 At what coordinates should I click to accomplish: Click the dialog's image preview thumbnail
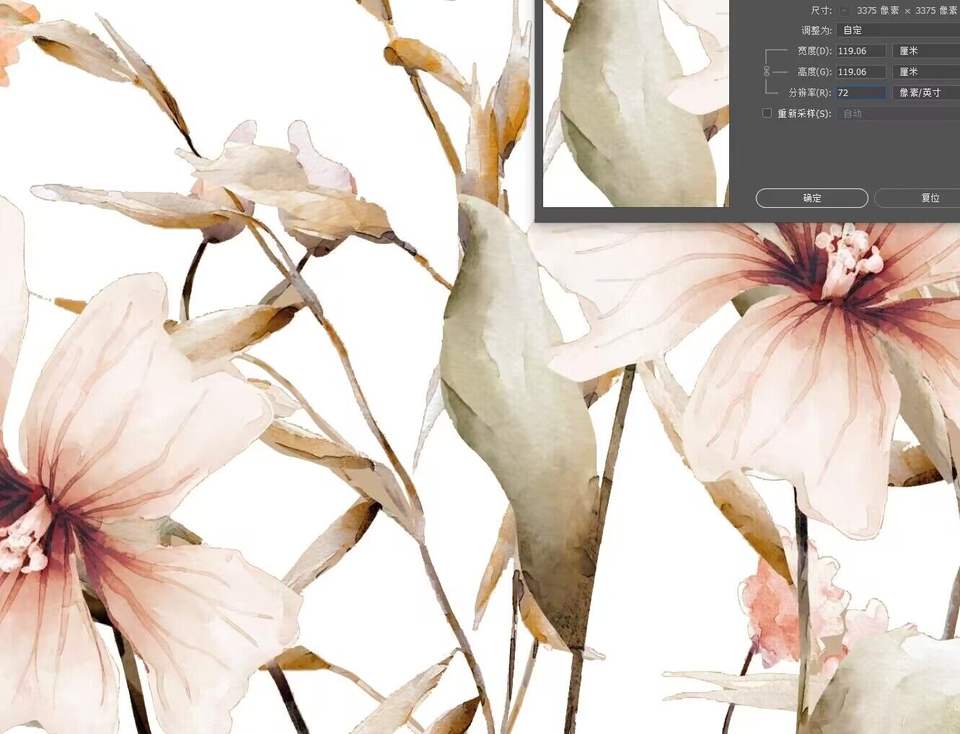coord(636,103)
